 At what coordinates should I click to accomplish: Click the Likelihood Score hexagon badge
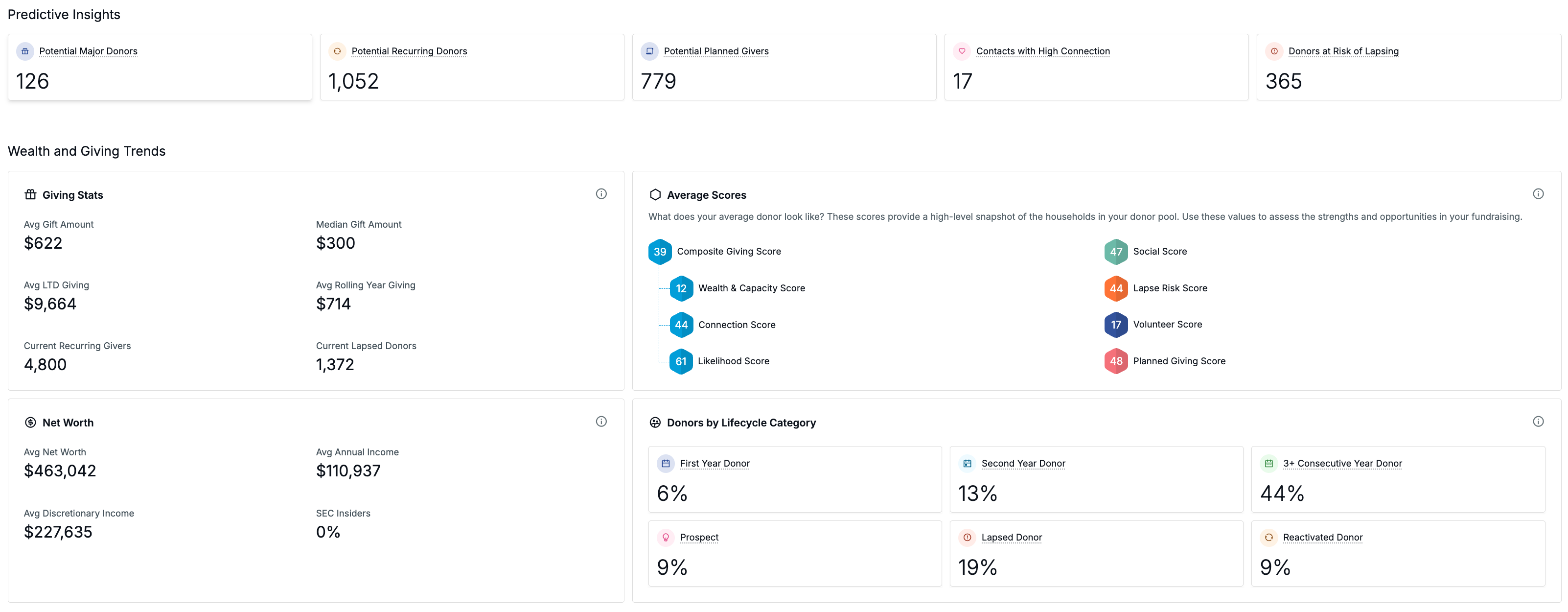coord(681,361)
